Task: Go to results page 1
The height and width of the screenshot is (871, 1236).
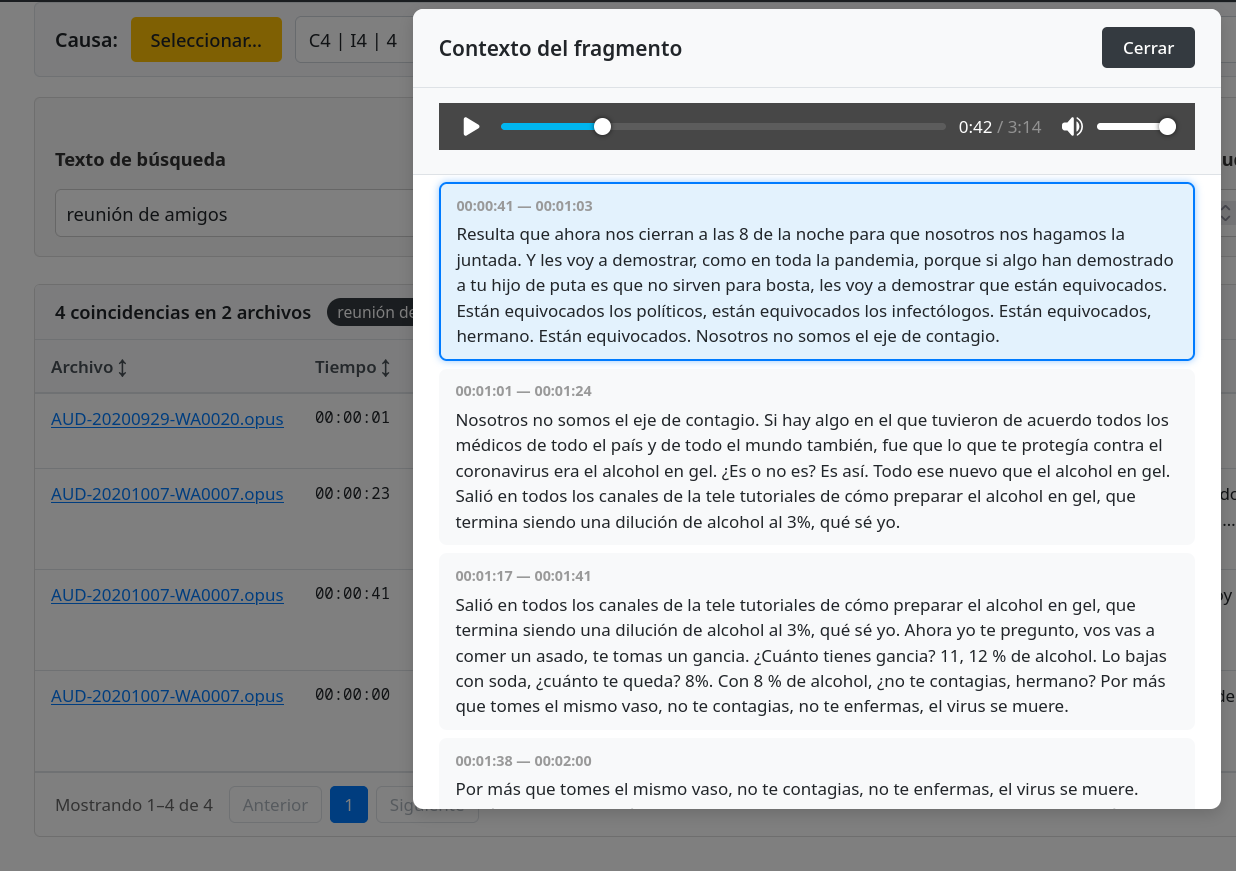Action: [x=349, y=805]
